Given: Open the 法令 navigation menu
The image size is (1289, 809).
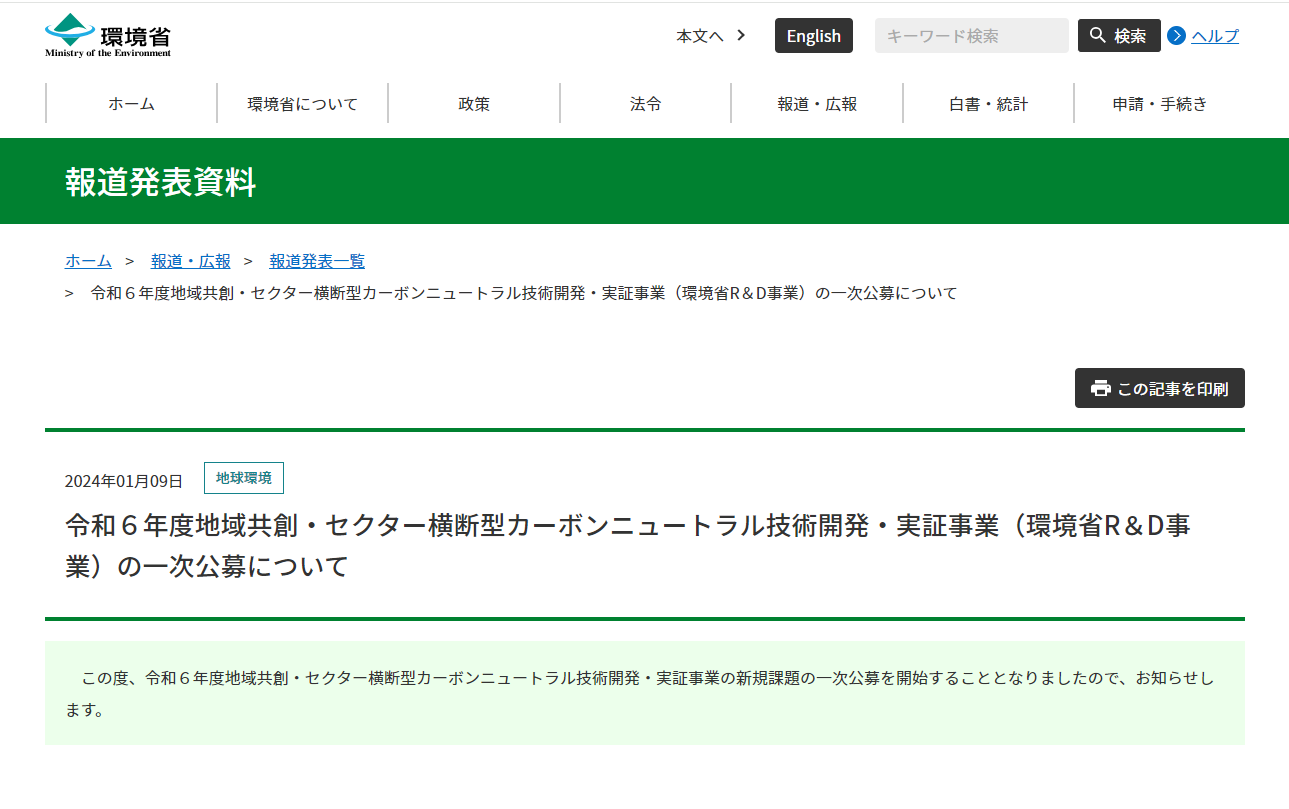Looking at the screenshot, I should tap(644, 103).
